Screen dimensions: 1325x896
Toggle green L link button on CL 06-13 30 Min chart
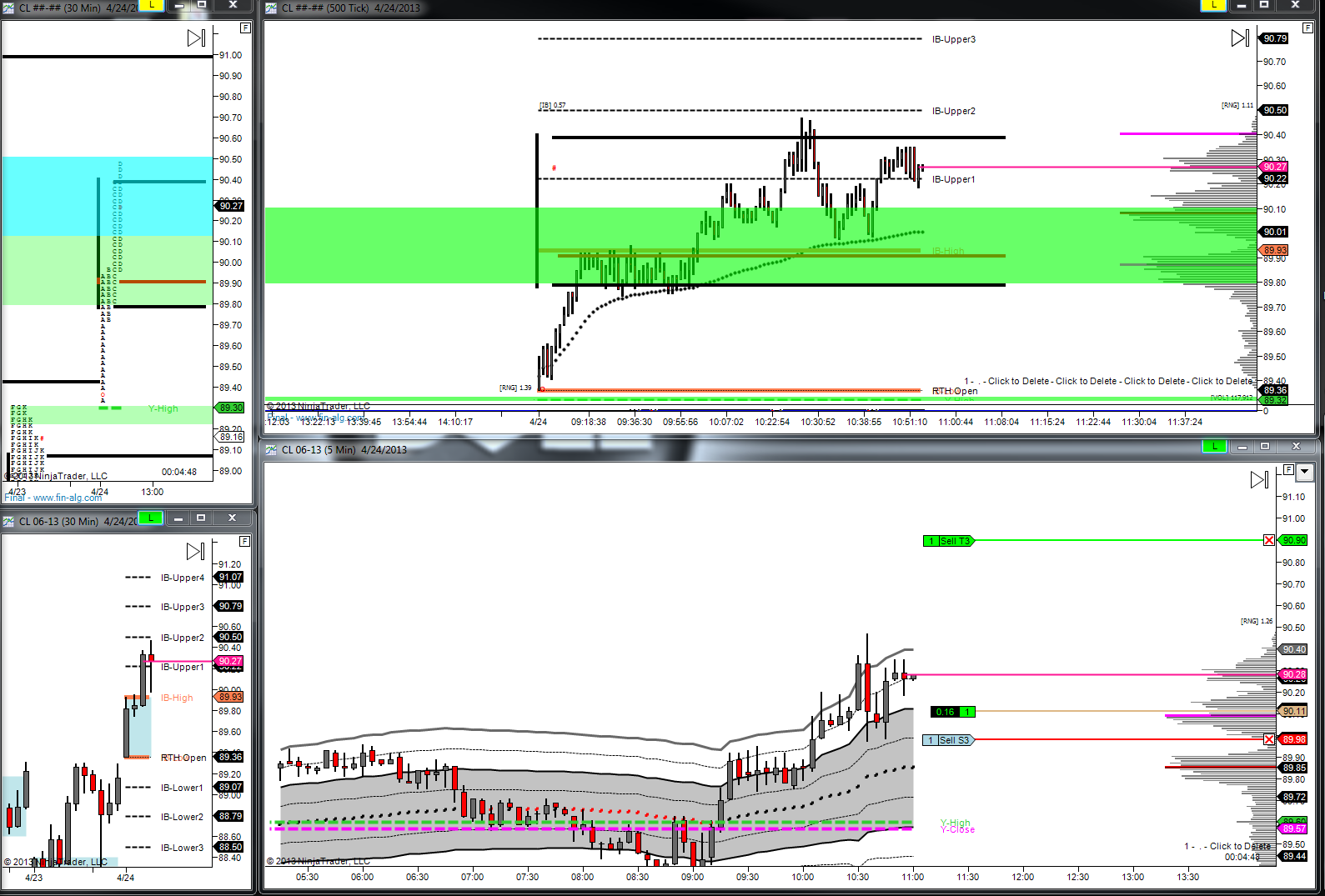[150, 518]
